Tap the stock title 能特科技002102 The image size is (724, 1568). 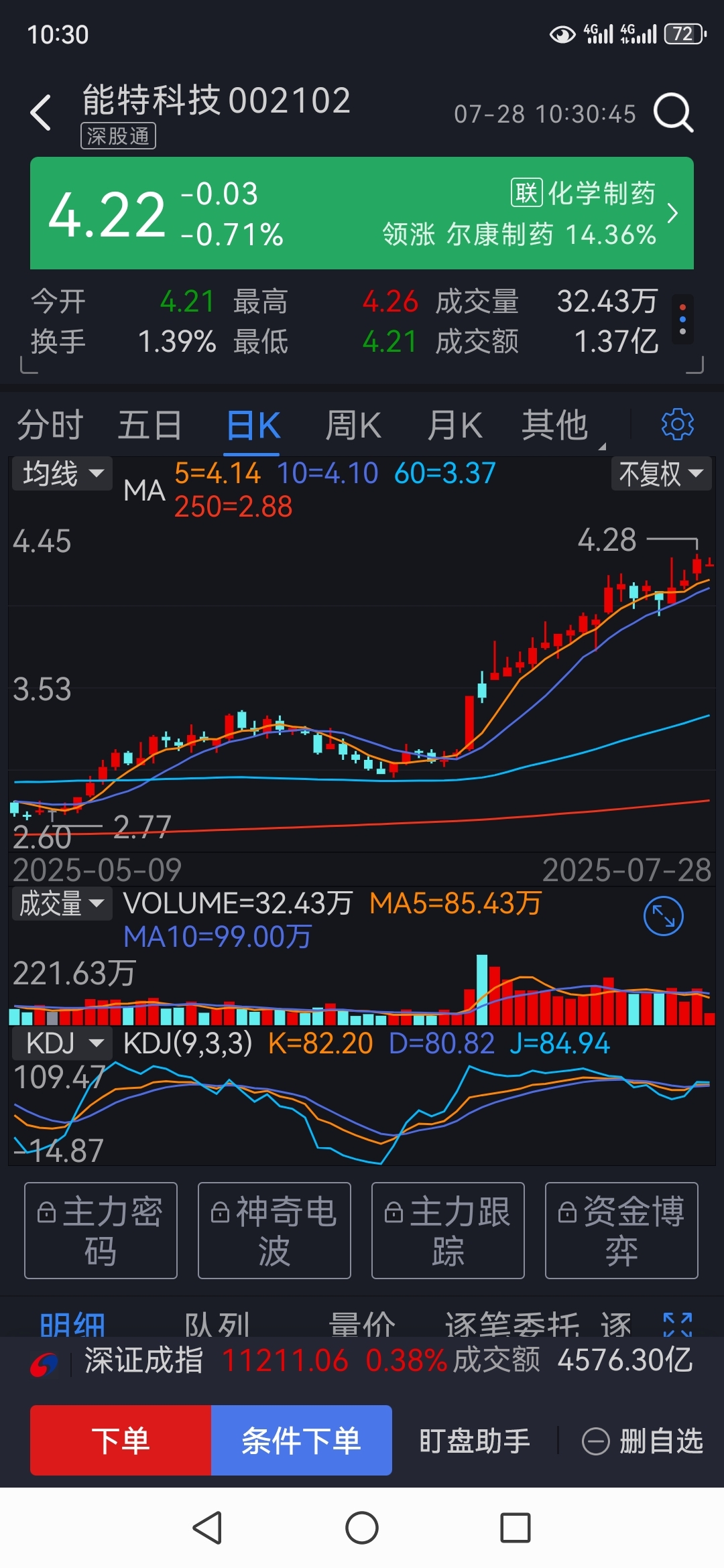(217, 101)
